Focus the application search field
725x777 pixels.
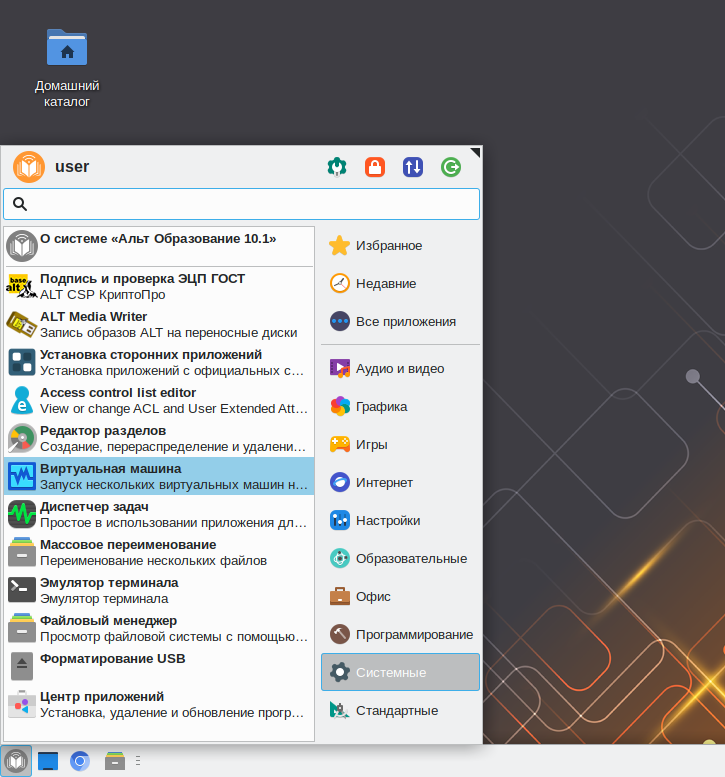241,204
